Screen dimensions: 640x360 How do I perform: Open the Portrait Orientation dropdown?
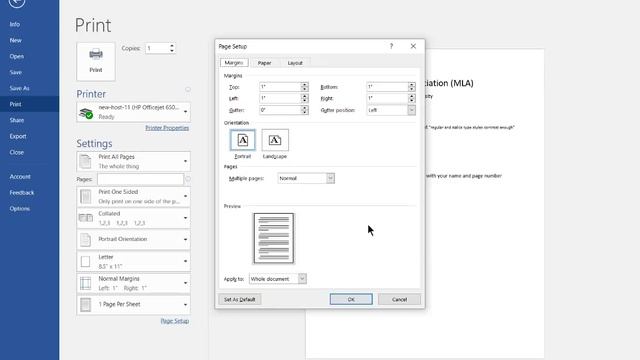point(133,240)
